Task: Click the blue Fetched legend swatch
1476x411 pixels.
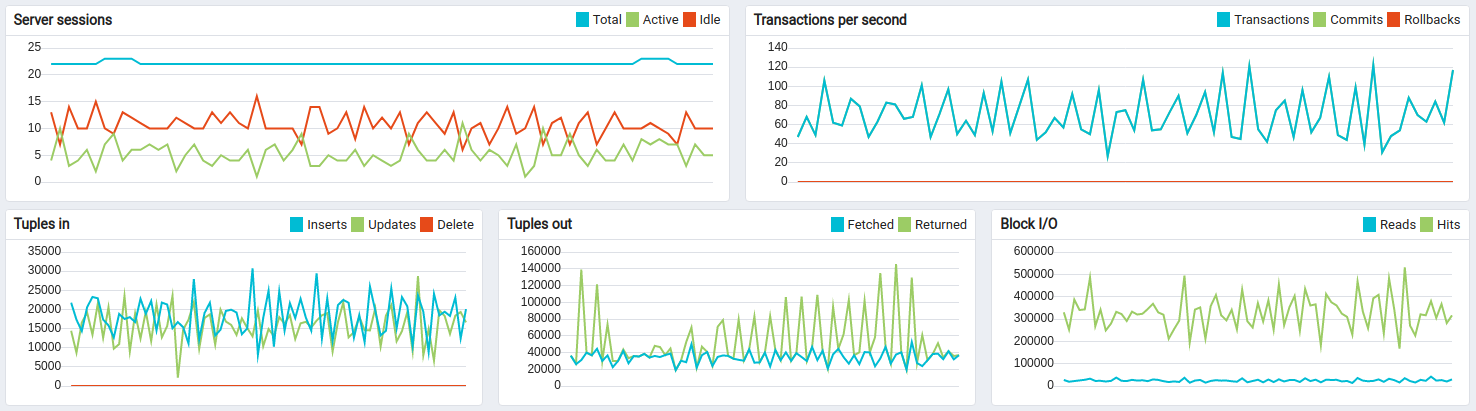Action: 838,224
